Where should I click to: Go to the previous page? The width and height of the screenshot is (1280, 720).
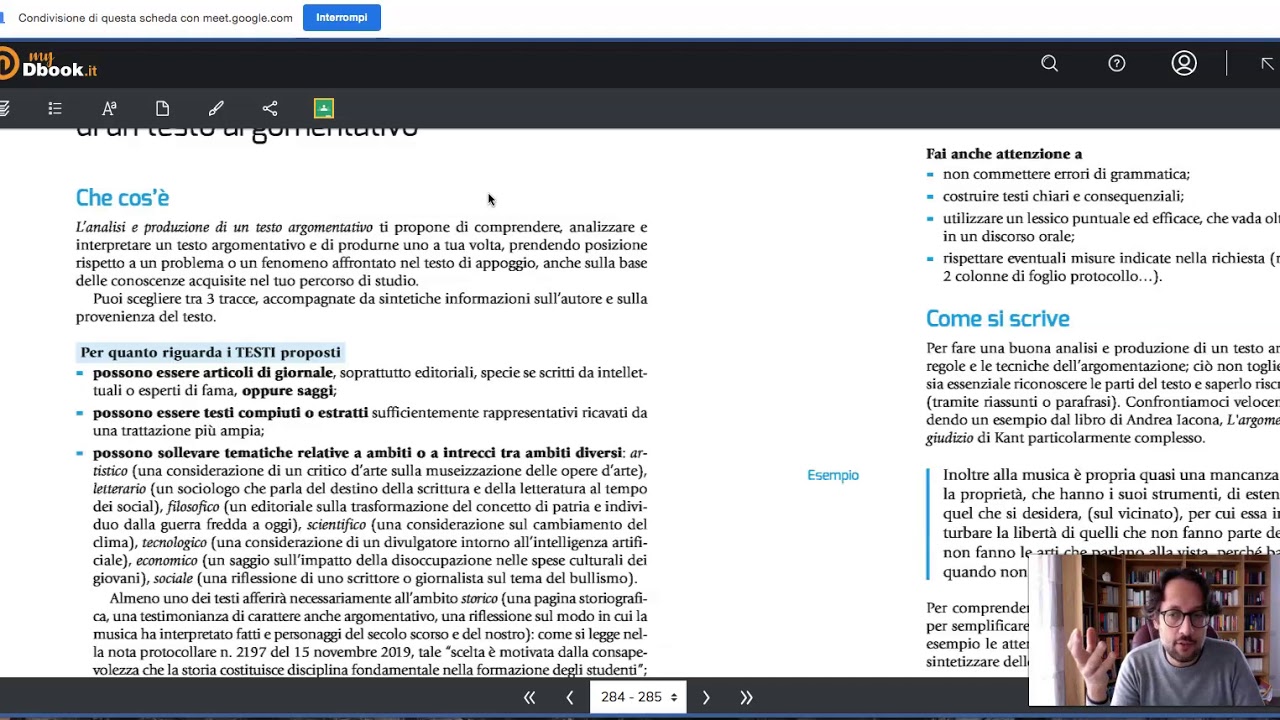click(x=569, y=698)
